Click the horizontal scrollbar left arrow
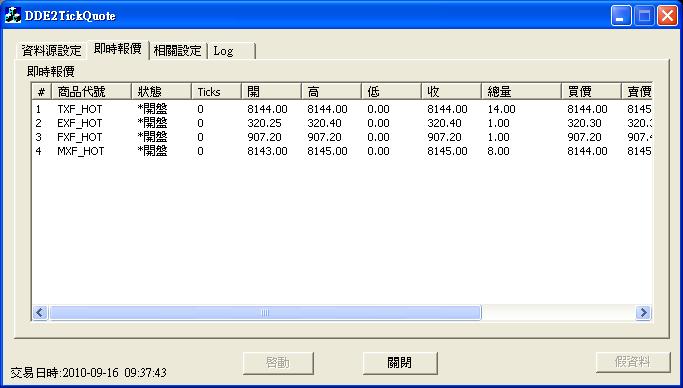Screen dimensions: 683x388 40,313
